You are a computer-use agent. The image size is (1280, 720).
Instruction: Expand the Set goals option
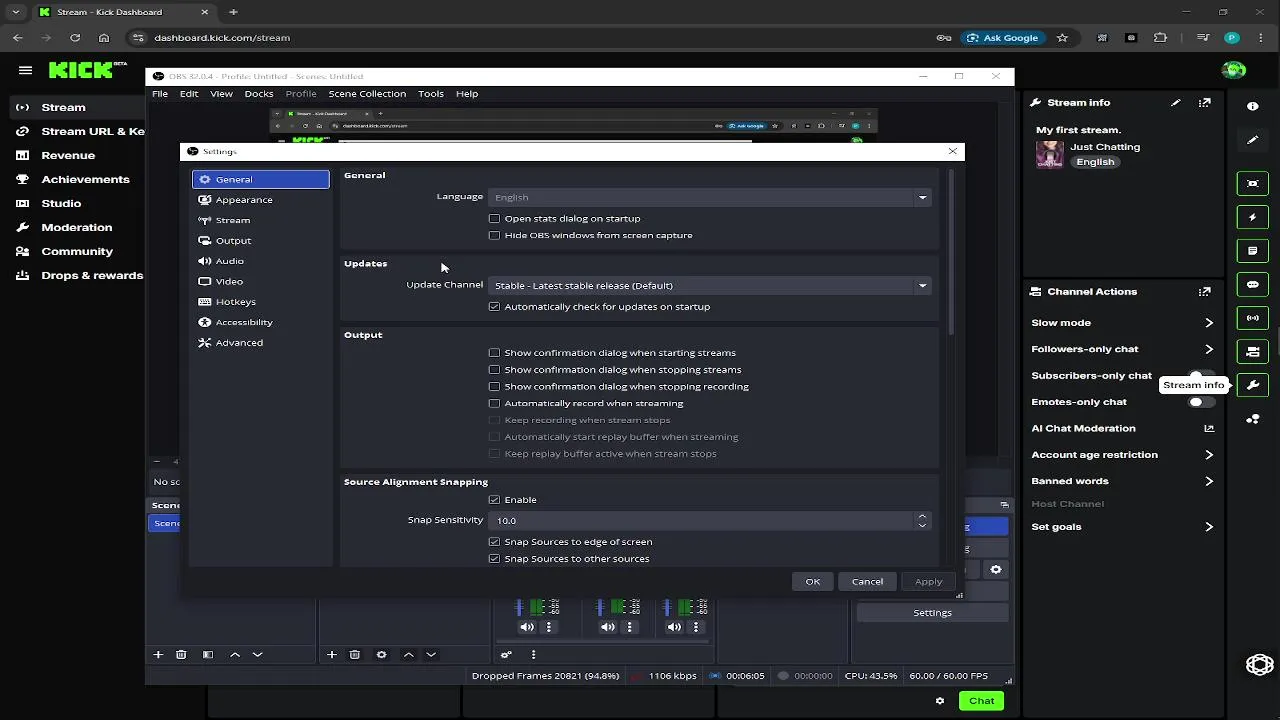click(1209, 527)
